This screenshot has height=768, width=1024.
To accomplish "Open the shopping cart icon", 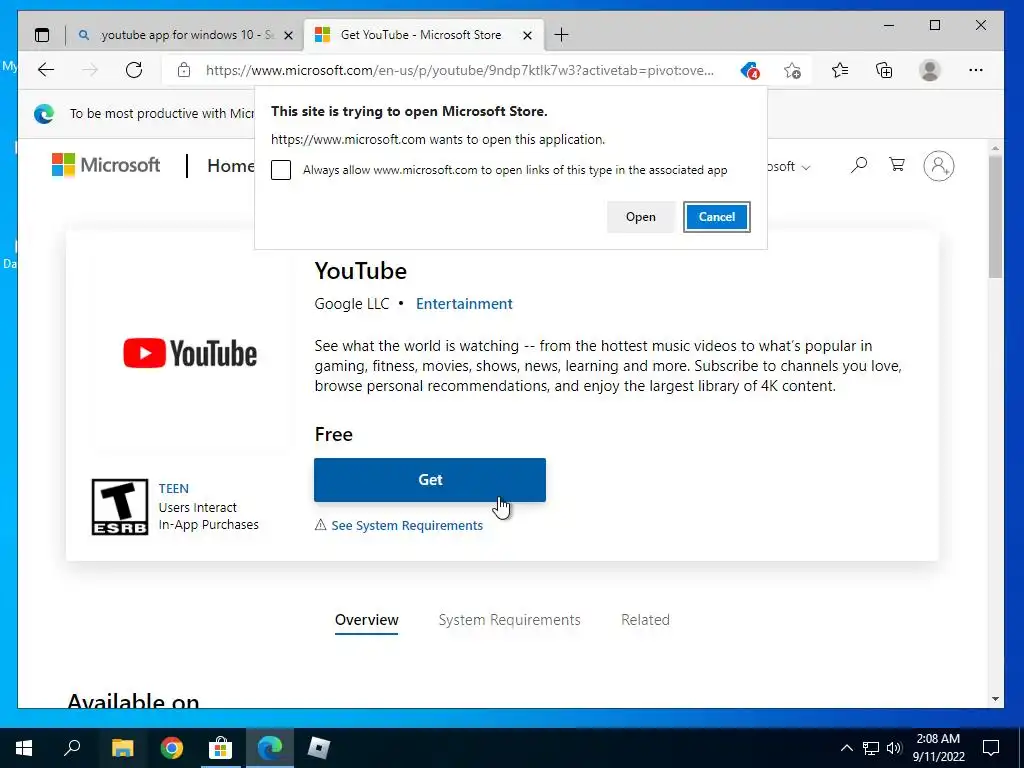I will [897, 165].
